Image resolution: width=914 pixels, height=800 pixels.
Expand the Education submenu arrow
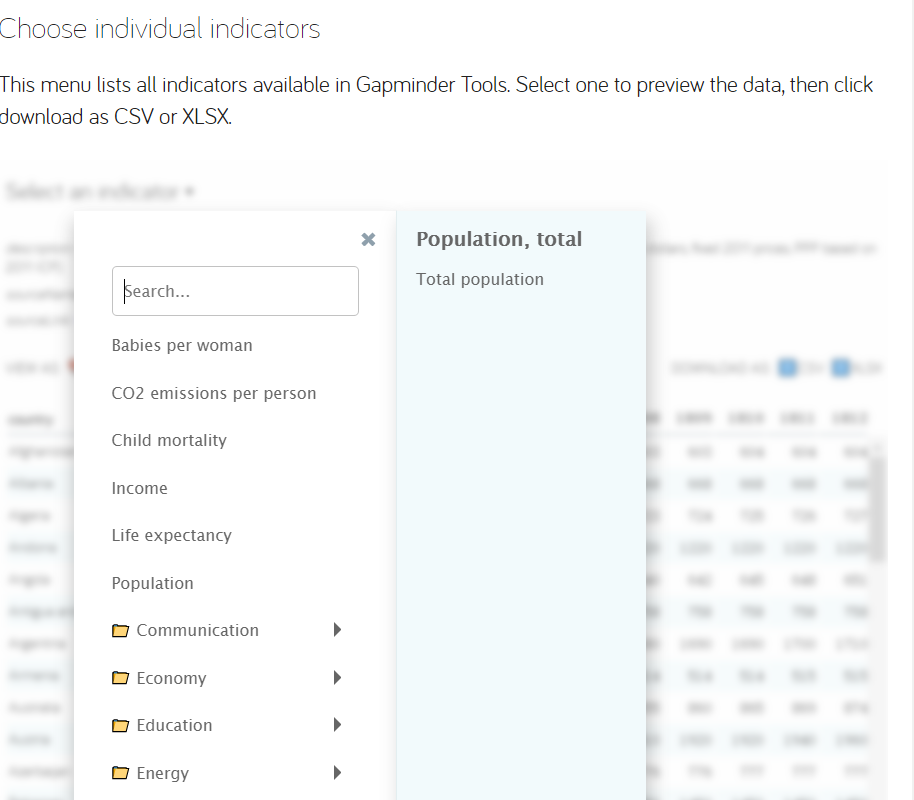[x=337, y=725]
